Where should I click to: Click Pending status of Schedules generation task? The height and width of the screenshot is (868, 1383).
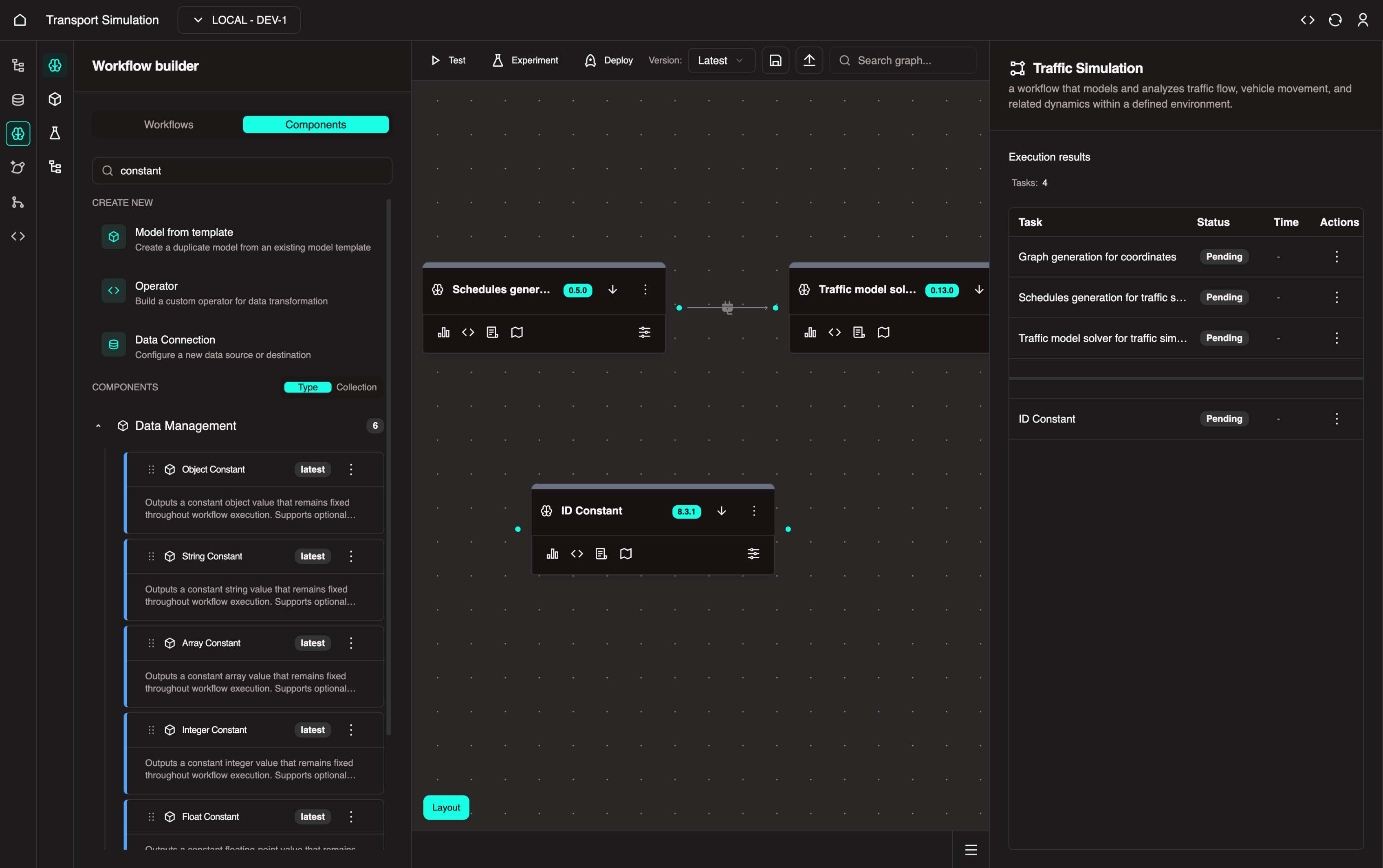pos(1224,297)
